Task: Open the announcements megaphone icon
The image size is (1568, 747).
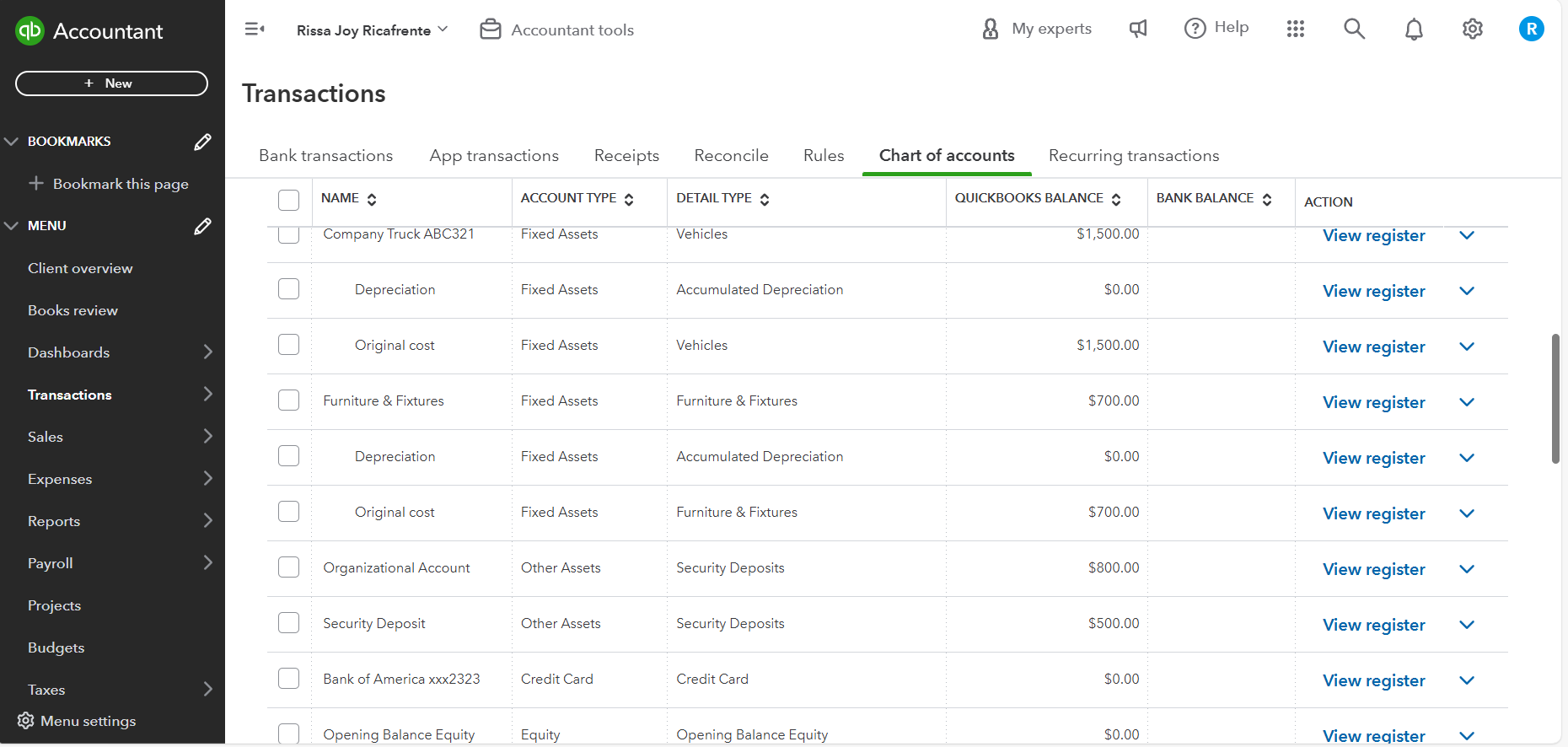Action: [1138, 29]
